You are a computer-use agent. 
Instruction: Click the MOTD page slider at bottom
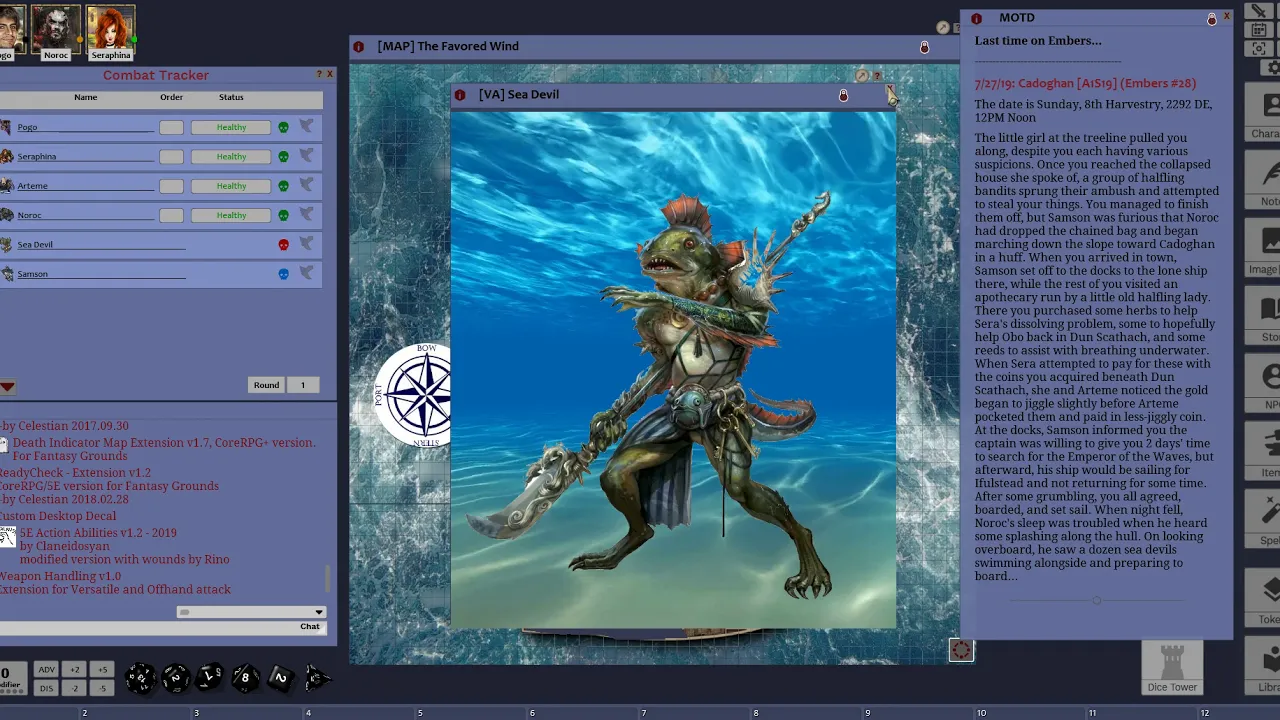[x=1097, y=601]
